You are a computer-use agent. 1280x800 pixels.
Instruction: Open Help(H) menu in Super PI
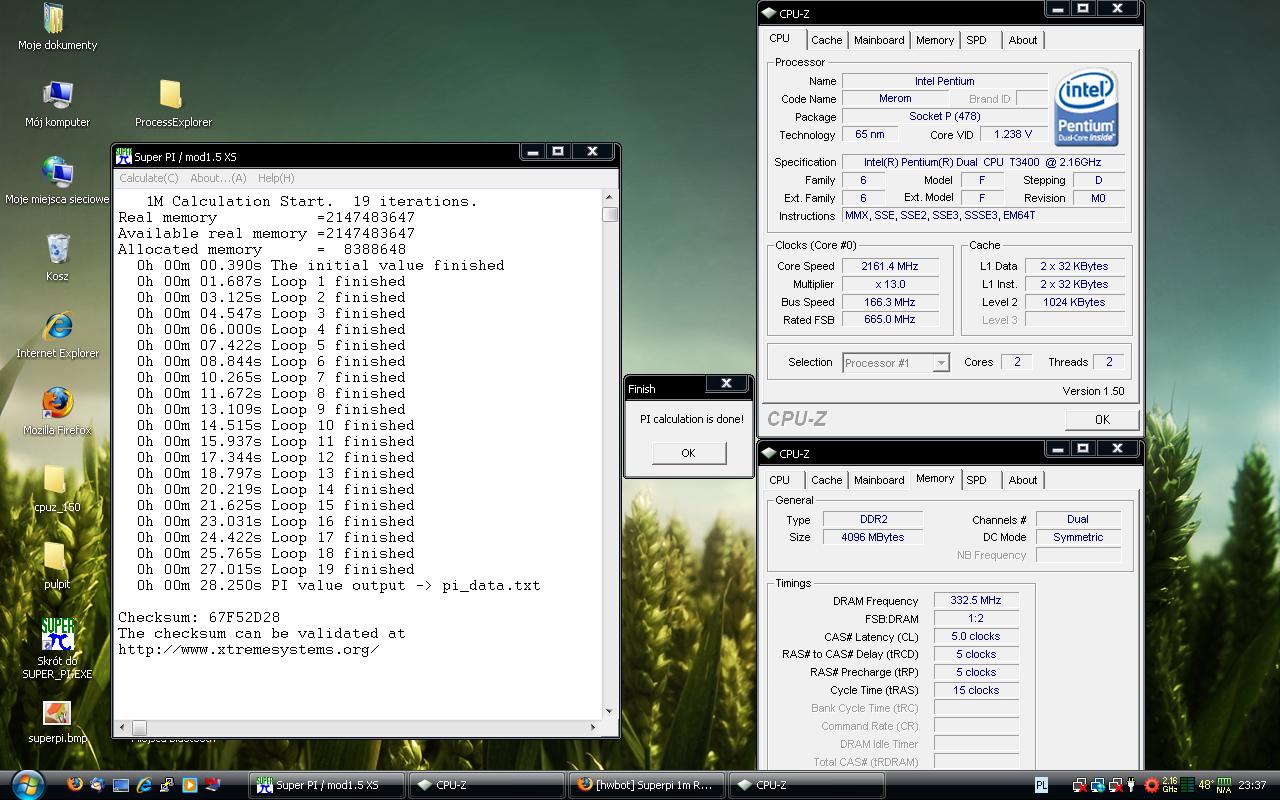[x=276, y=178]
